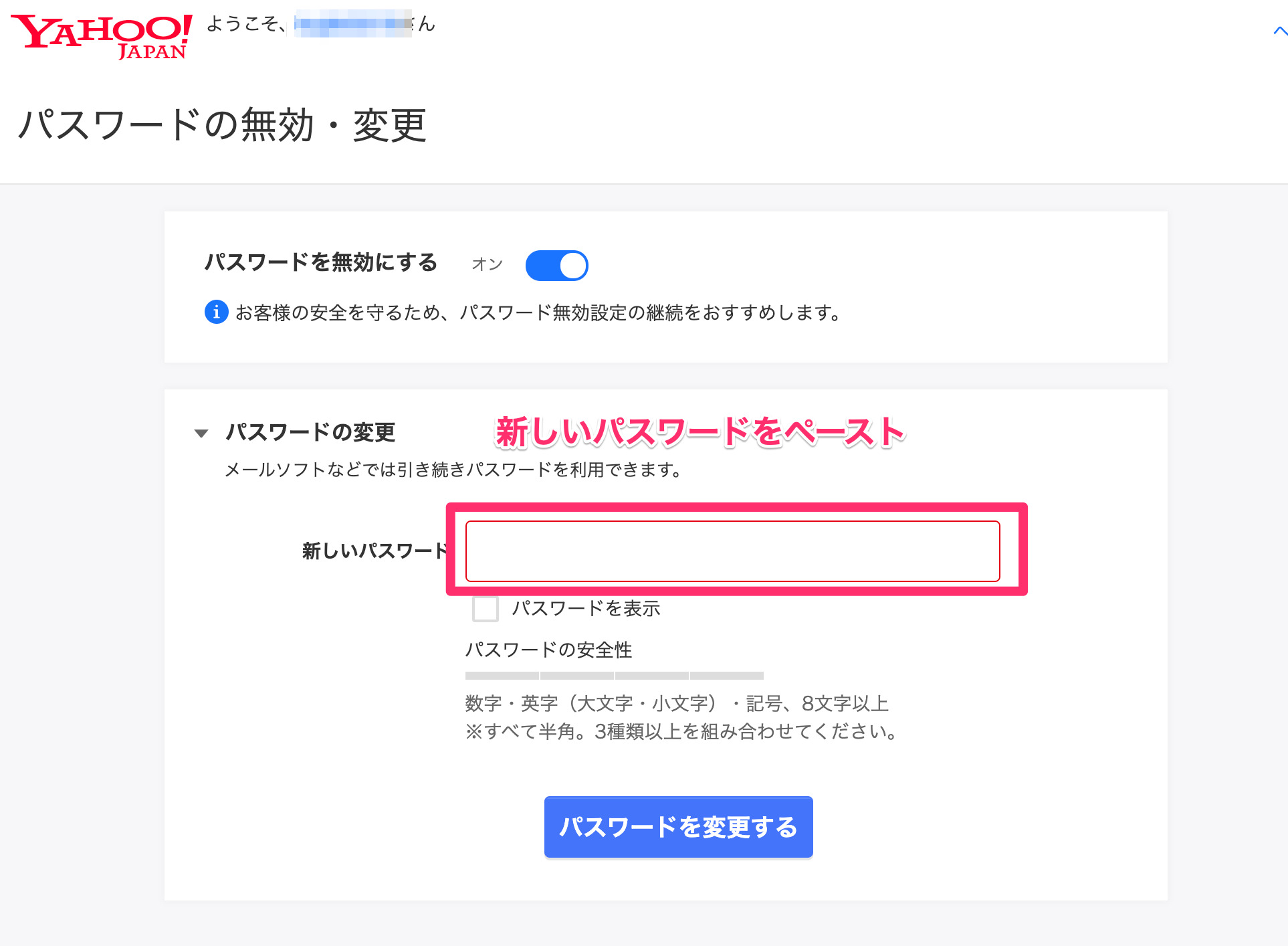The image size is (1288, 946).
Task: Click the パスワードの変更 heading
Action: pyautogui.click(x=311, y=432)
